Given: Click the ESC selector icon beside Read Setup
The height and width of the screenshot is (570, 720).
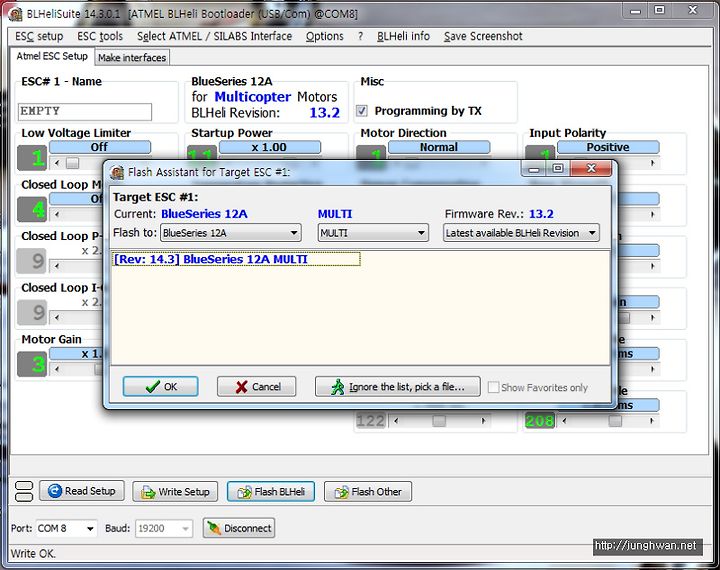Looking at the screenshot, I should coord(24,491).
